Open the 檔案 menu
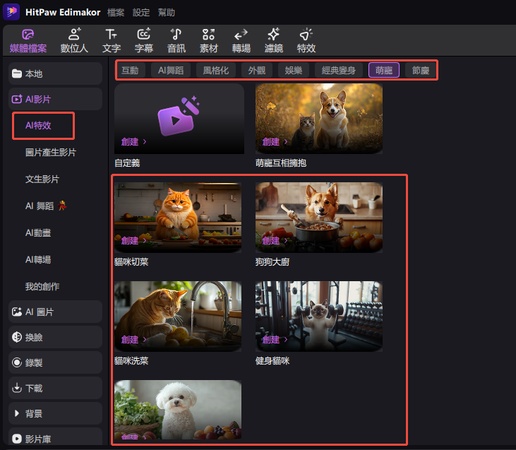 point(116,13)
